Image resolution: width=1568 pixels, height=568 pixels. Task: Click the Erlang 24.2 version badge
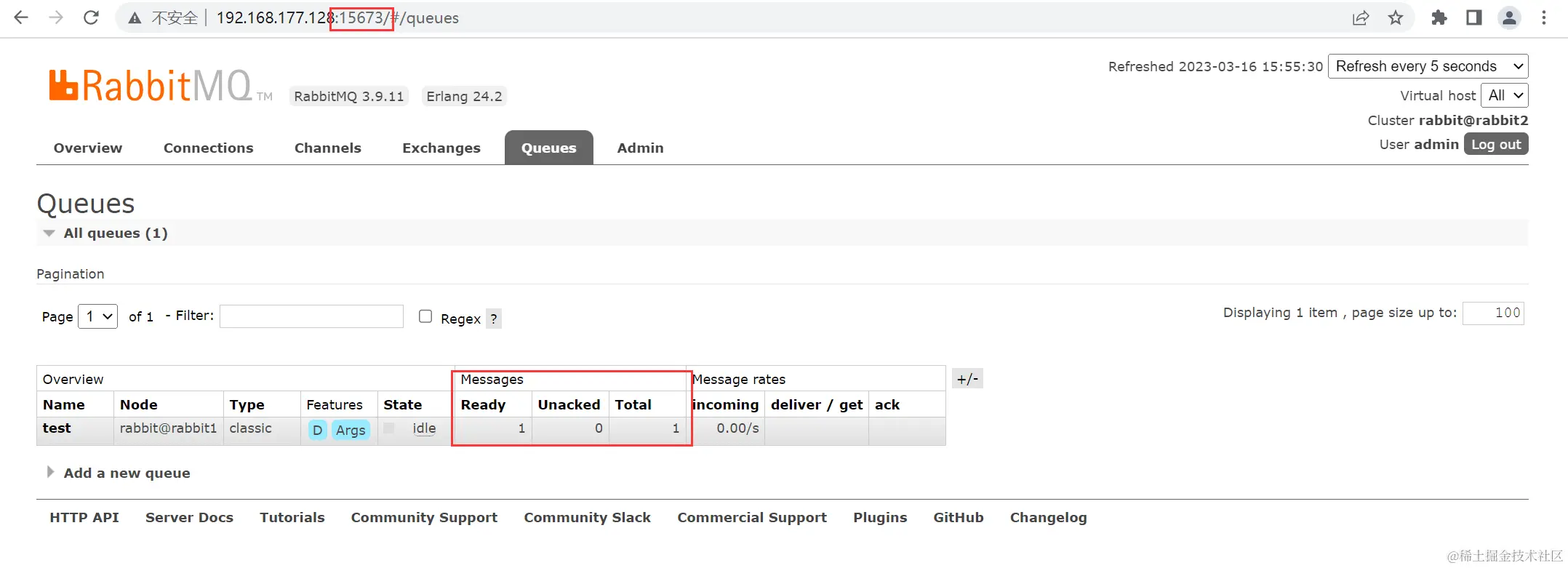[x=464, y=96]
